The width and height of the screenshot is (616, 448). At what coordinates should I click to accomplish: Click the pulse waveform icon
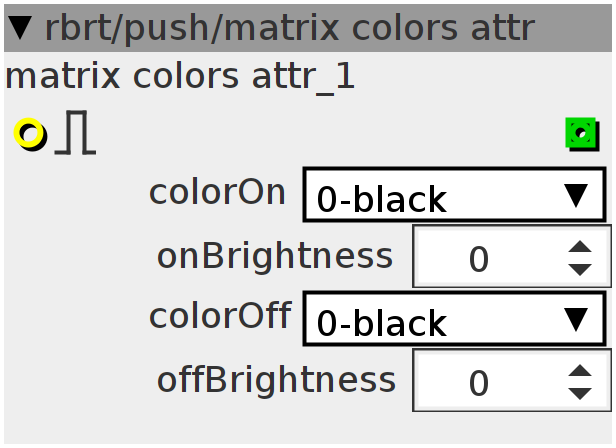[x=75, y=132]
